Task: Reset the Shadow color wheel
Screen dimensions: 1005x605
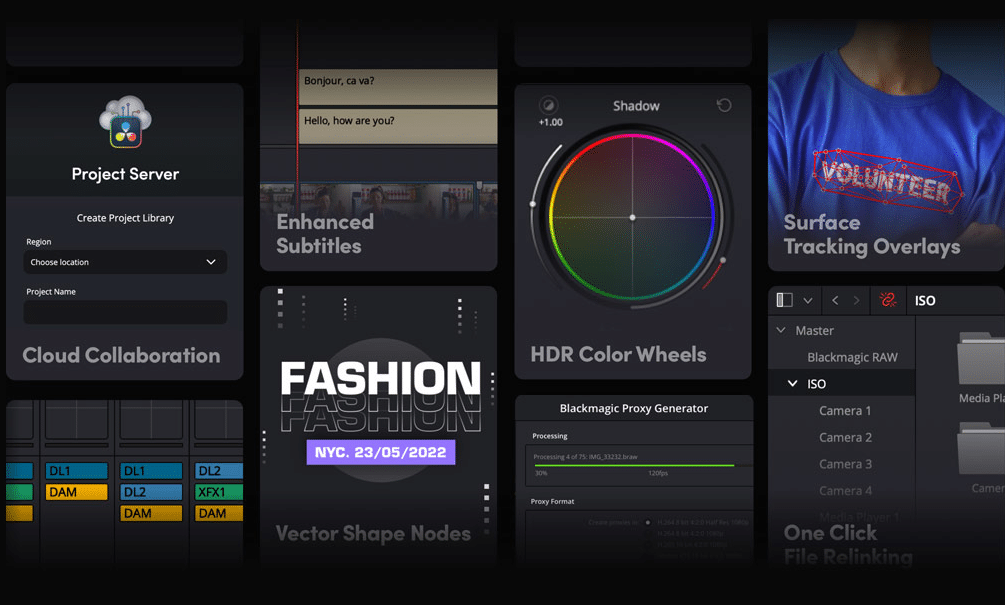Action: tap(724, 106)
